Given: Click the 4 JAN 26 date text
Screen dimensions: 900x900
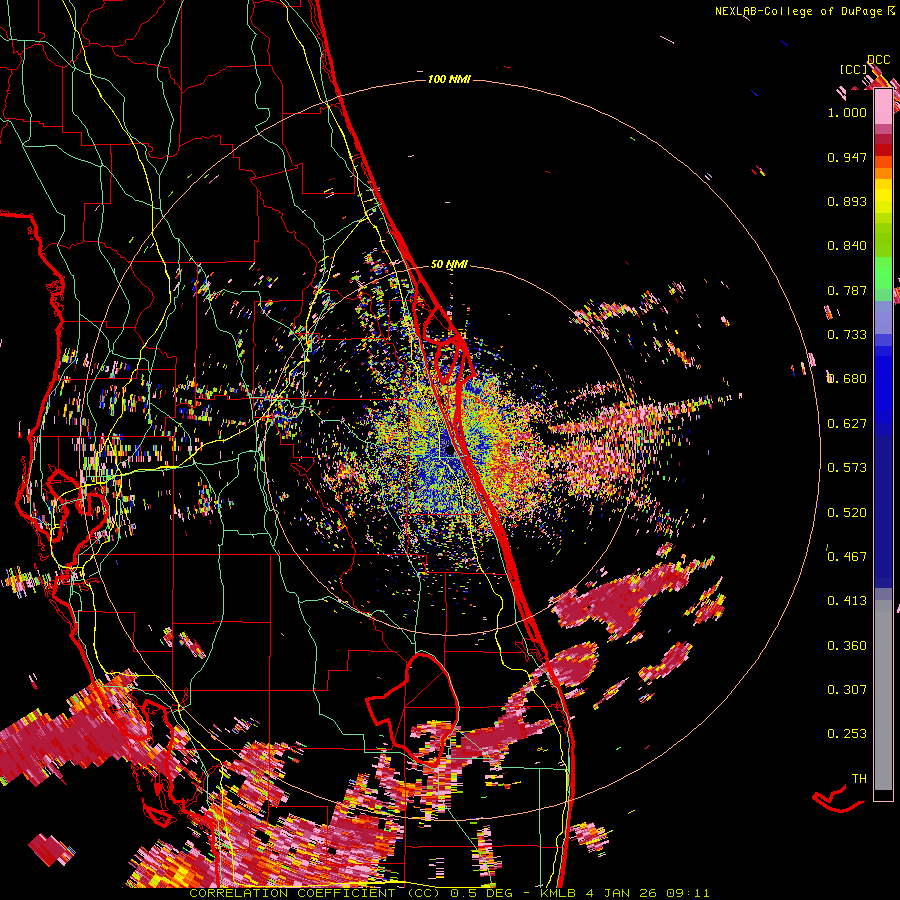Looking at the screenshot, I should click(x=622, y=893).
